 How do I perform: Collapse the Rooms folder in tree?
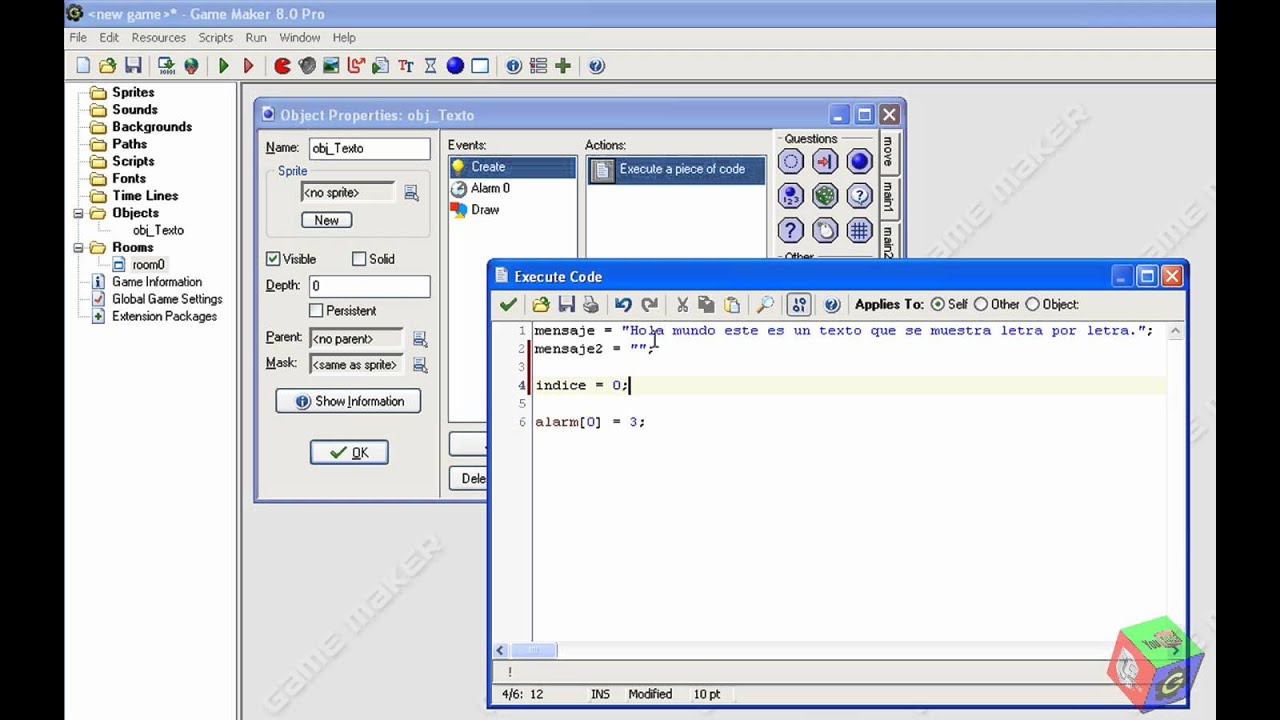[78, 247]
